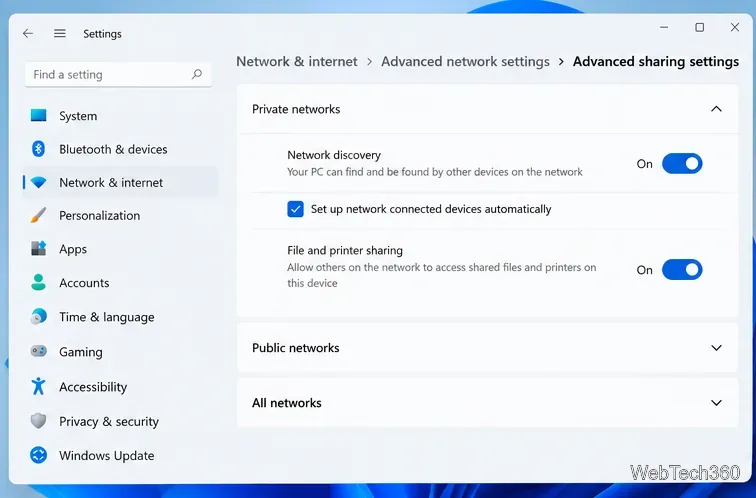Click the Apps icon in sidebar
The width and height of the screenshot is (756, 498).
tap(39, 249)
